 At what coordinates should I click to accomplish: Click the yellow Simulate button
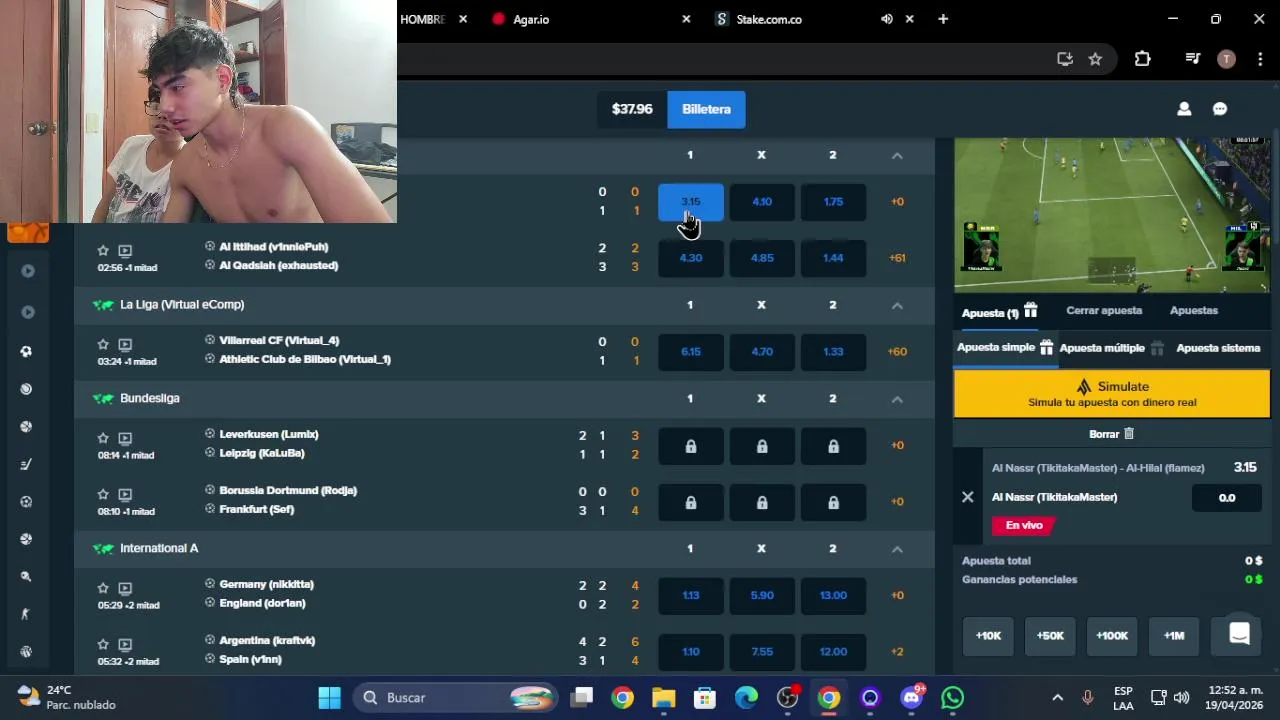1111,393
